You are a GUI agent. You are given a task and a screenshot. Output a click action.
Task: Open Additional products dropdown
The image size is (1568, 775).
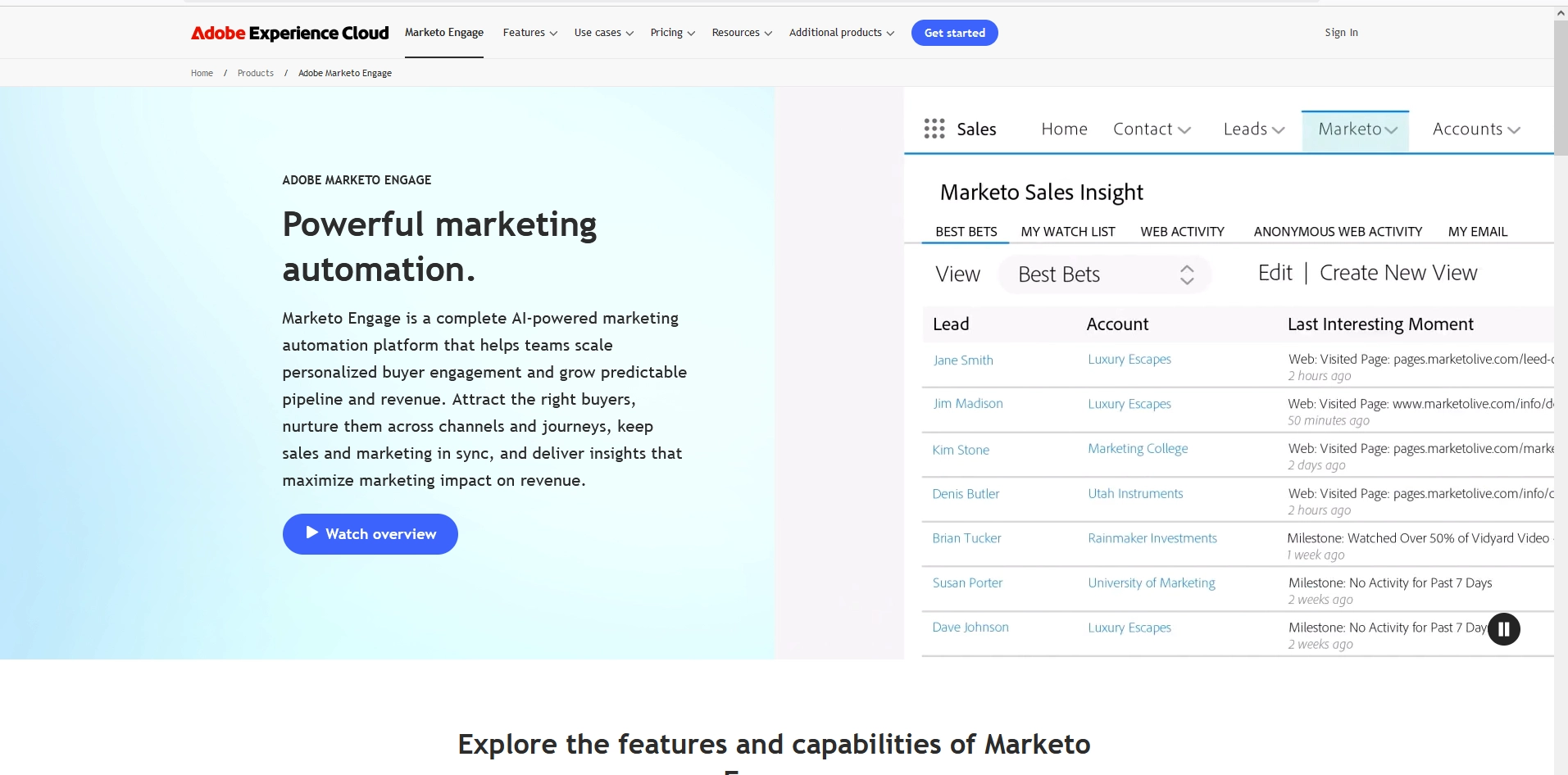841,33
